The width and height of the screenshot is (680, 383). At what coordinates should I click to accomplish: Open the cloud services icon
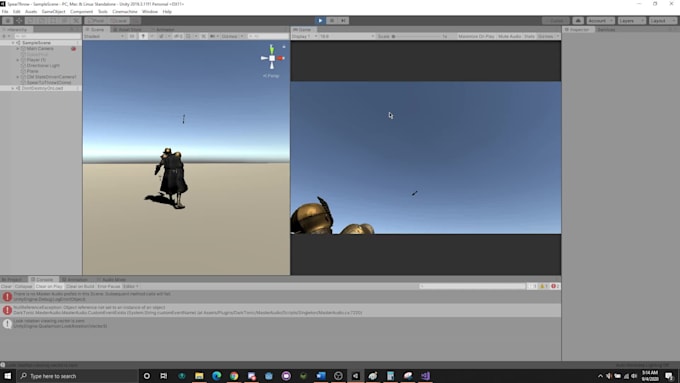578,20
